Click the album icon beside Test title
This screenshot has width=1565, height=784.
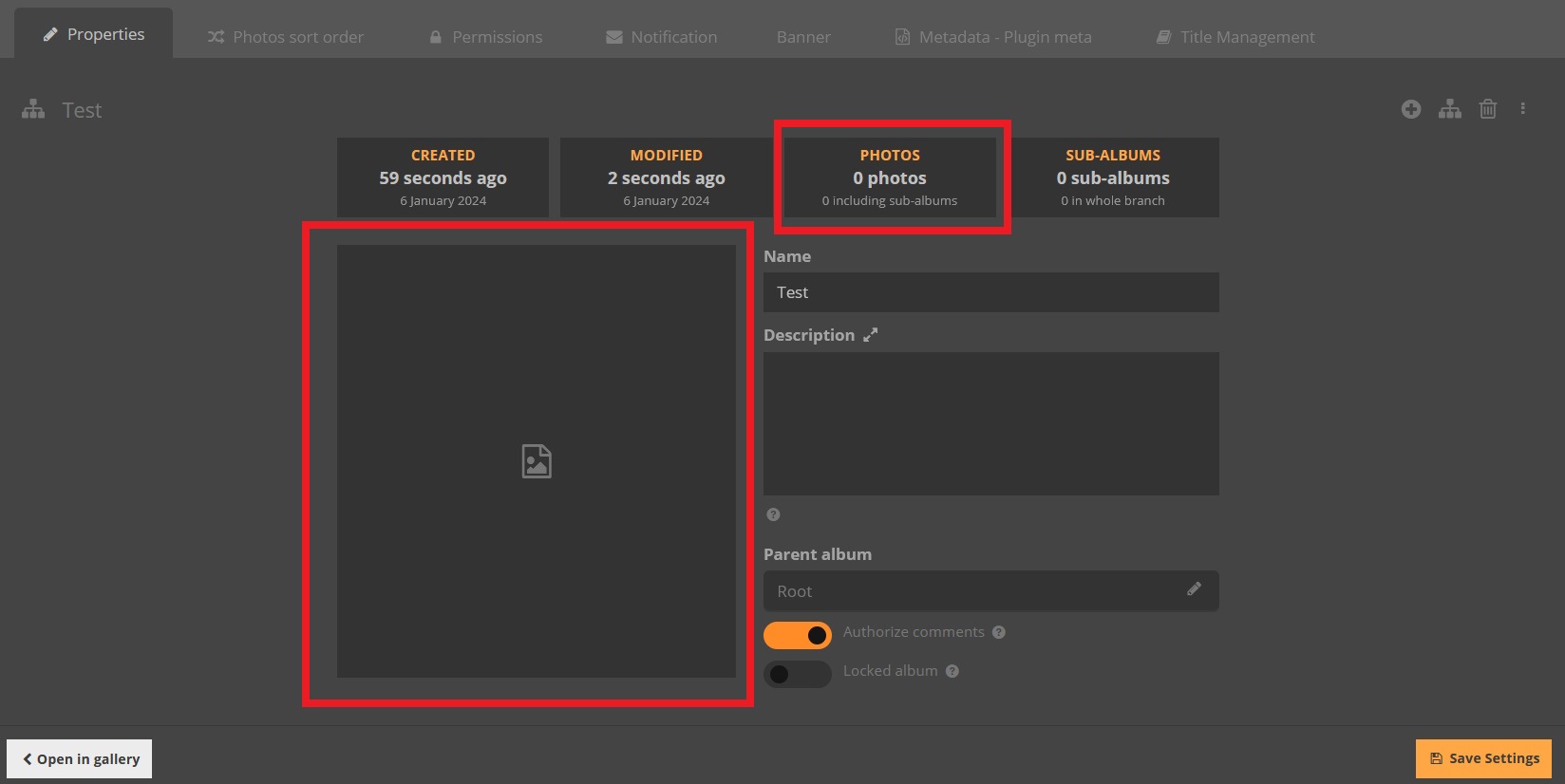[x=33, y=110]
